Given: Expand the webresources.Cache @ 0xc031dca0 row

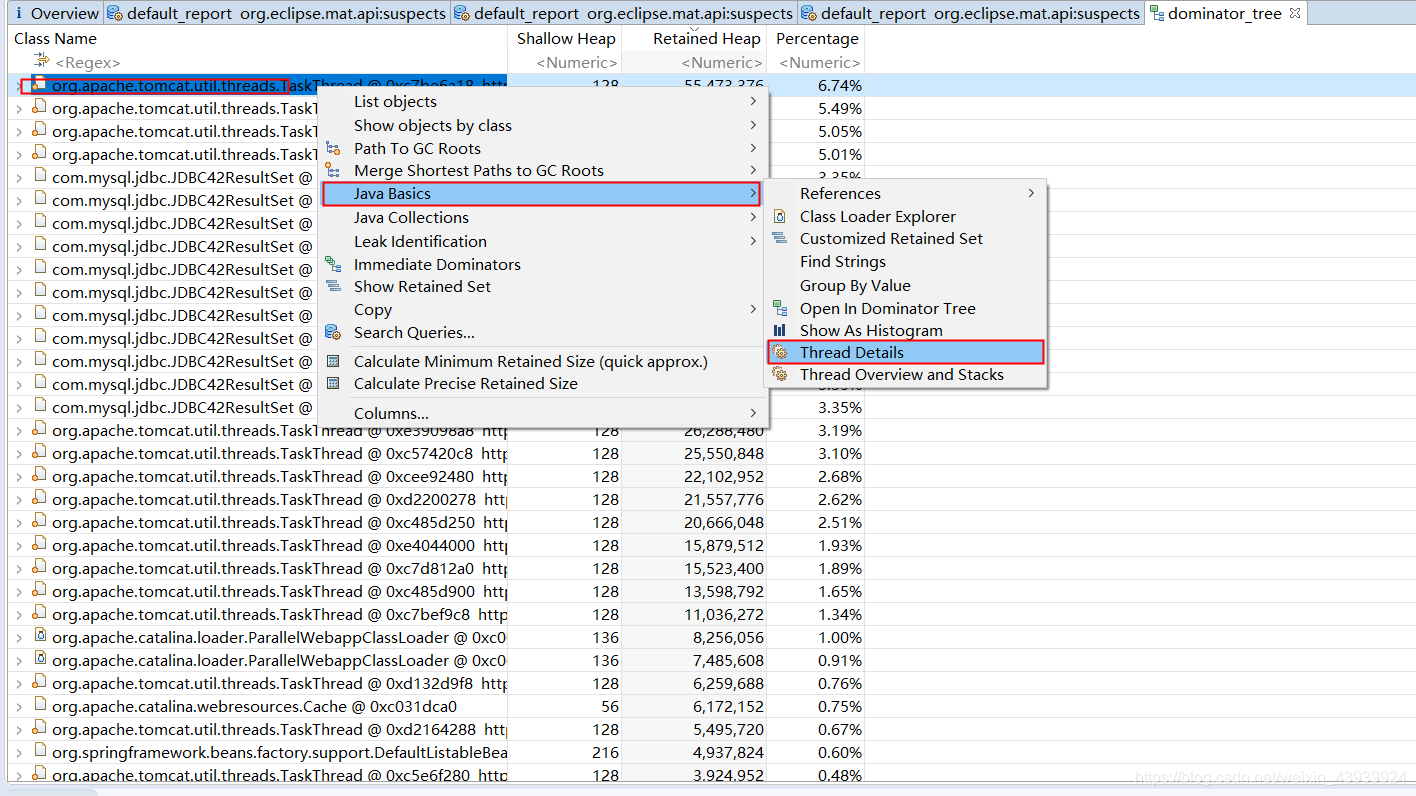Looking at the screenshot, I should (18, 707).
